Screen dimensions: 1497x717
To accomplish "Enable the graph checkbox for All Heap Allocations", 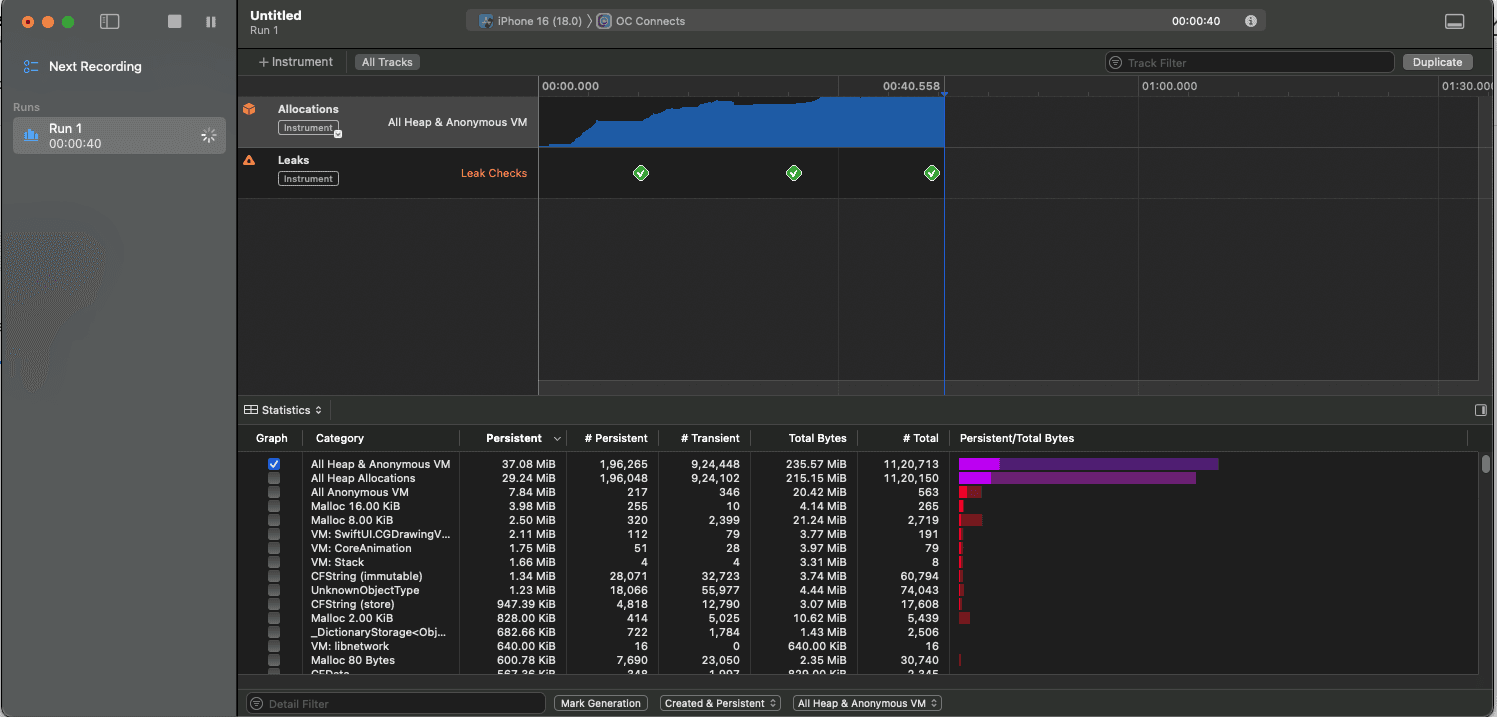I will point(273,477).
